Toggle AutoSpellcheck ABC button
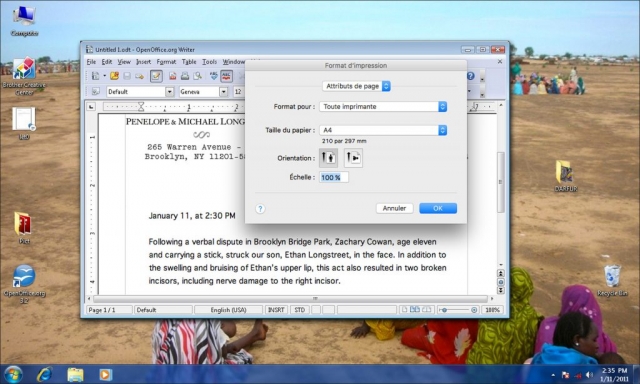This screenshot has width=640, height=384. coord(226,76)
